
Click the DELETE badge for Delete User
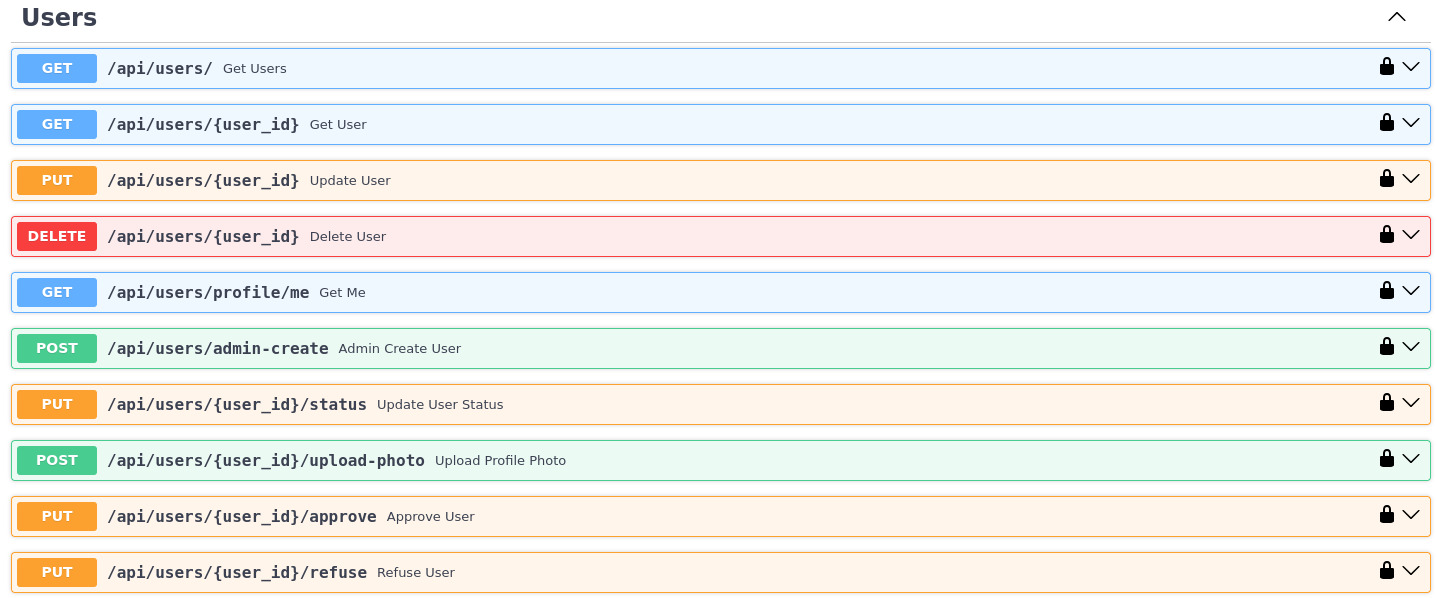pos(56,236)
